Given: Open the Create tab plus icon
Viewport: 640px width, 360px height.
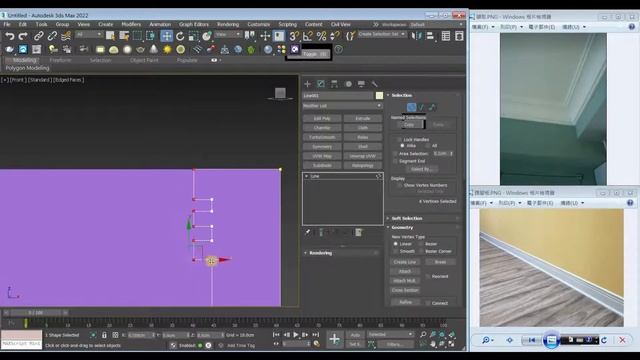Looking at the screenshot, I should [307, 84].
